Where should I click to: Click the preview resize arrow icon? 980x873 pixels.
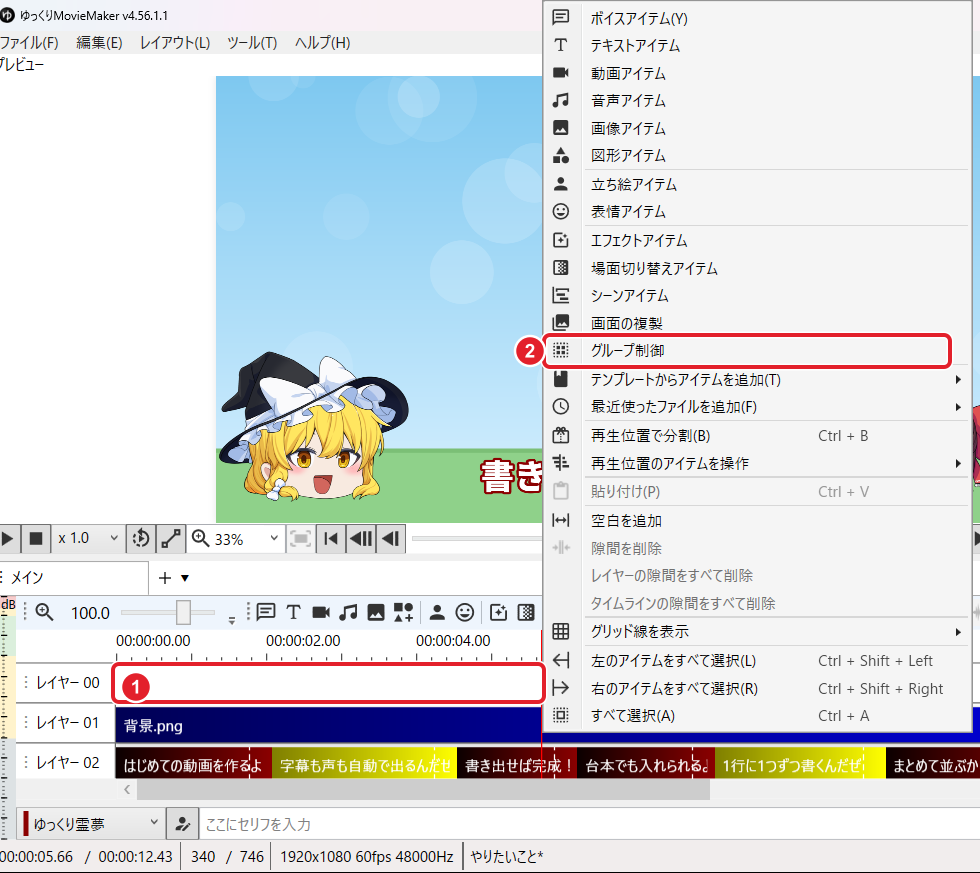[171, 539]
